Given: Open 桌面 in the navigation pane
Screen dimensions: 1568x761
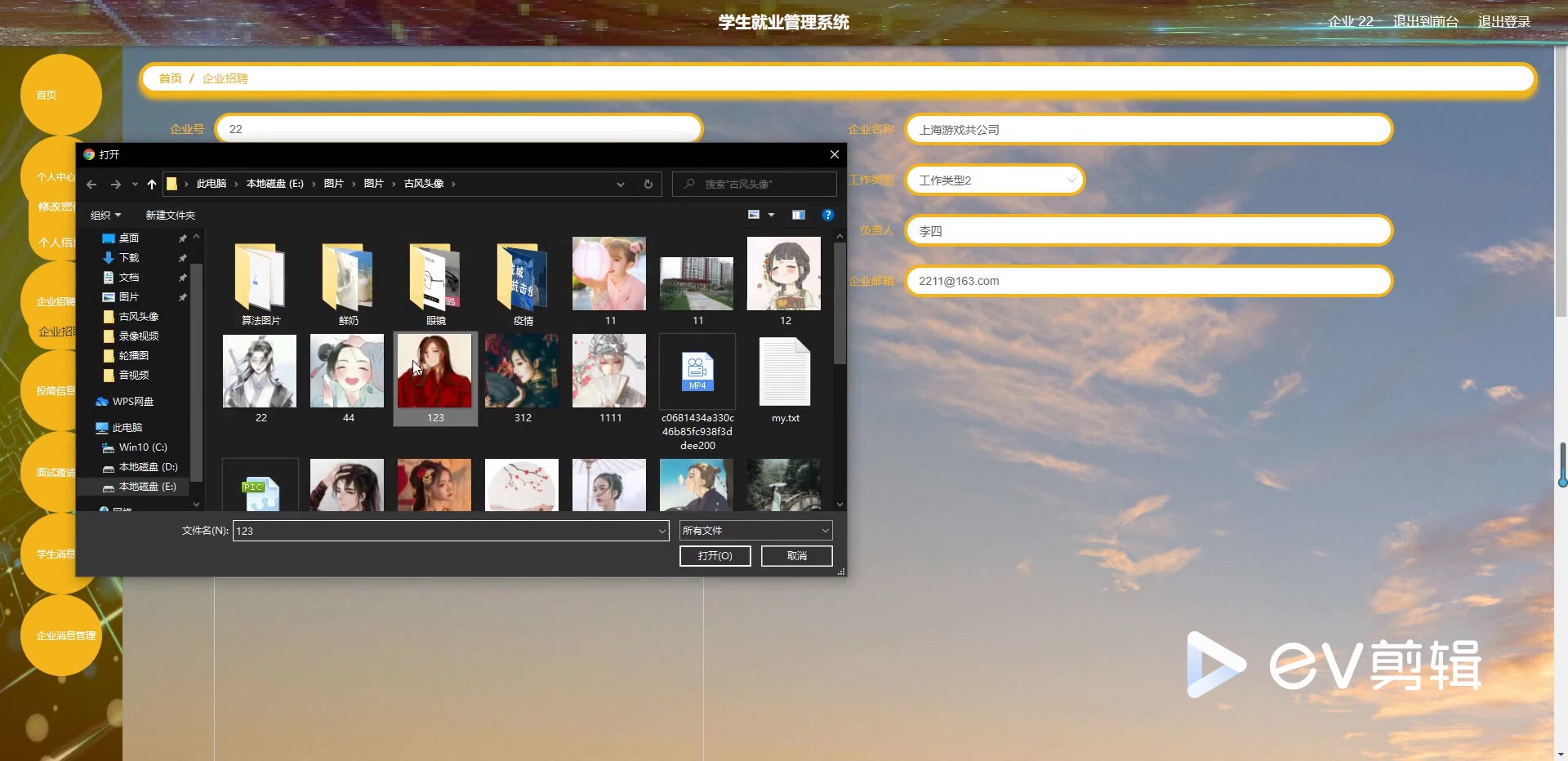Looking at the screenshot, I should (129, 238).
